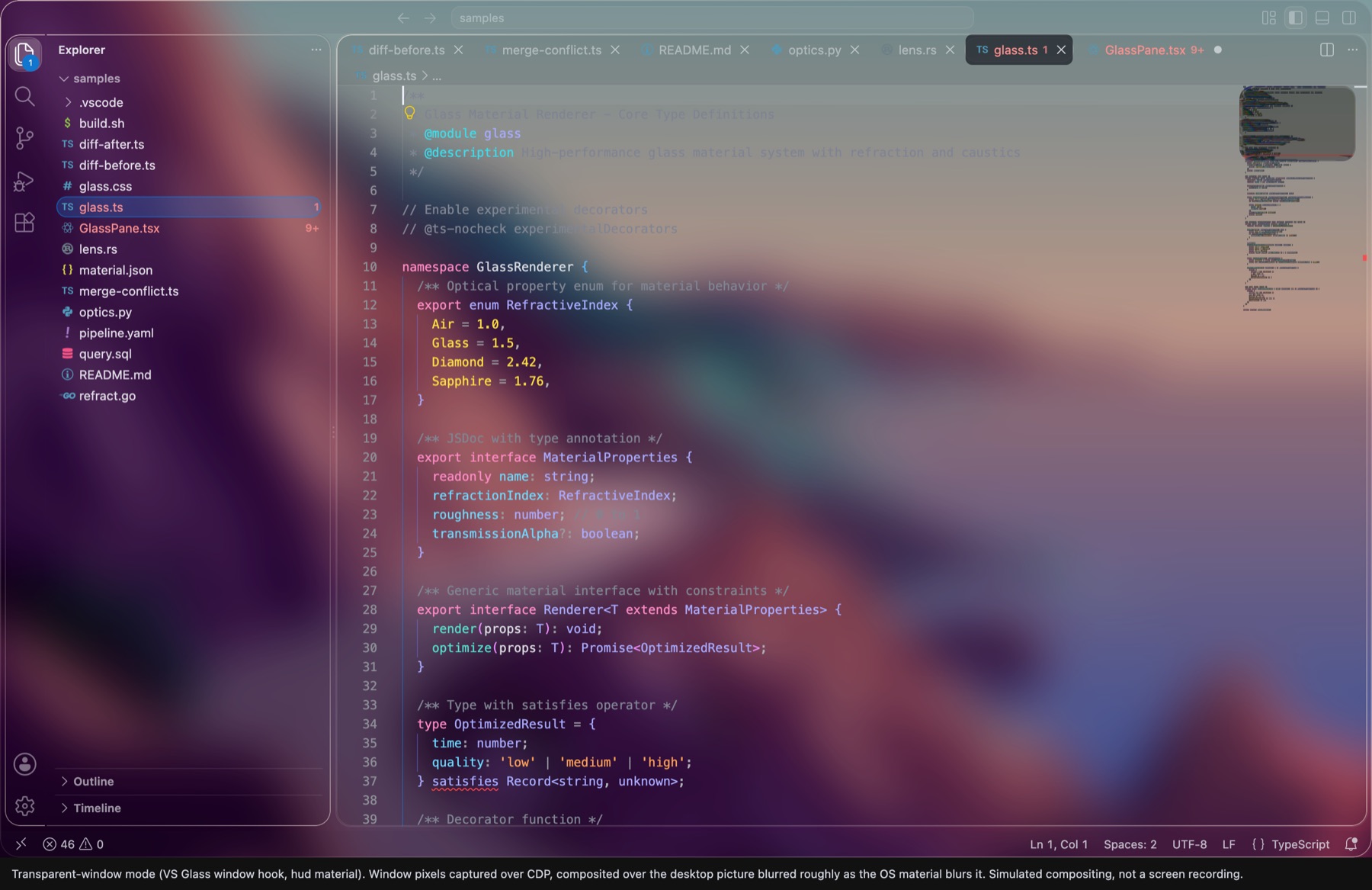Close the optics.py tab

(x=854, y=50)
